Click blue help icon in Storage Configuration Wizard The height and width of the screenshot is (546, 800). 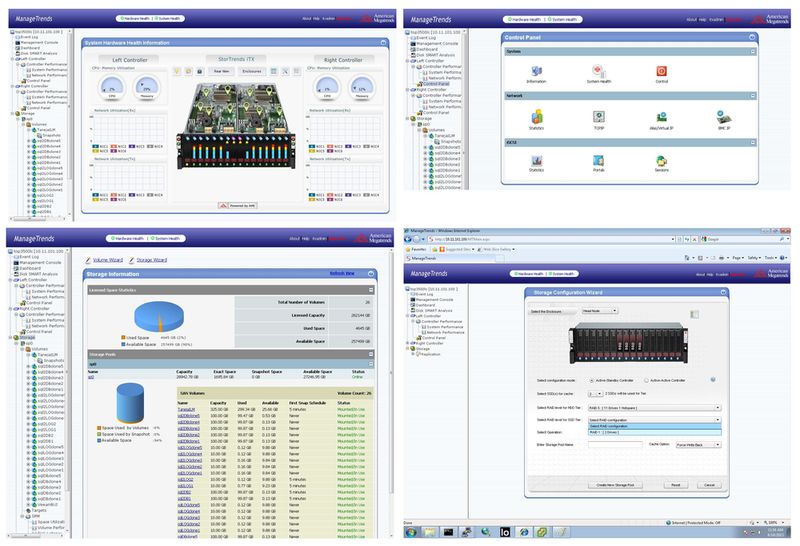pos(713,380)
